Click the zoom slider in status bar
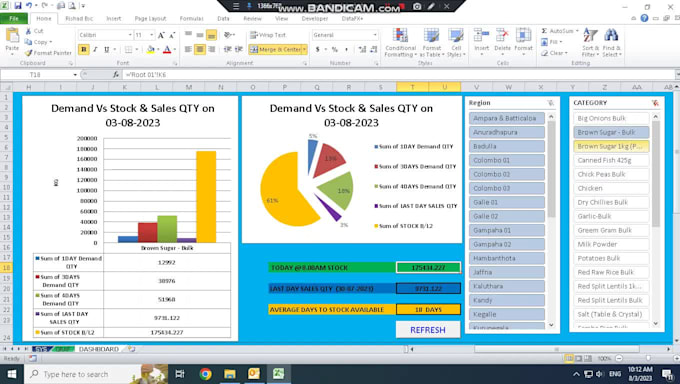680x384 pixels. 648,358
